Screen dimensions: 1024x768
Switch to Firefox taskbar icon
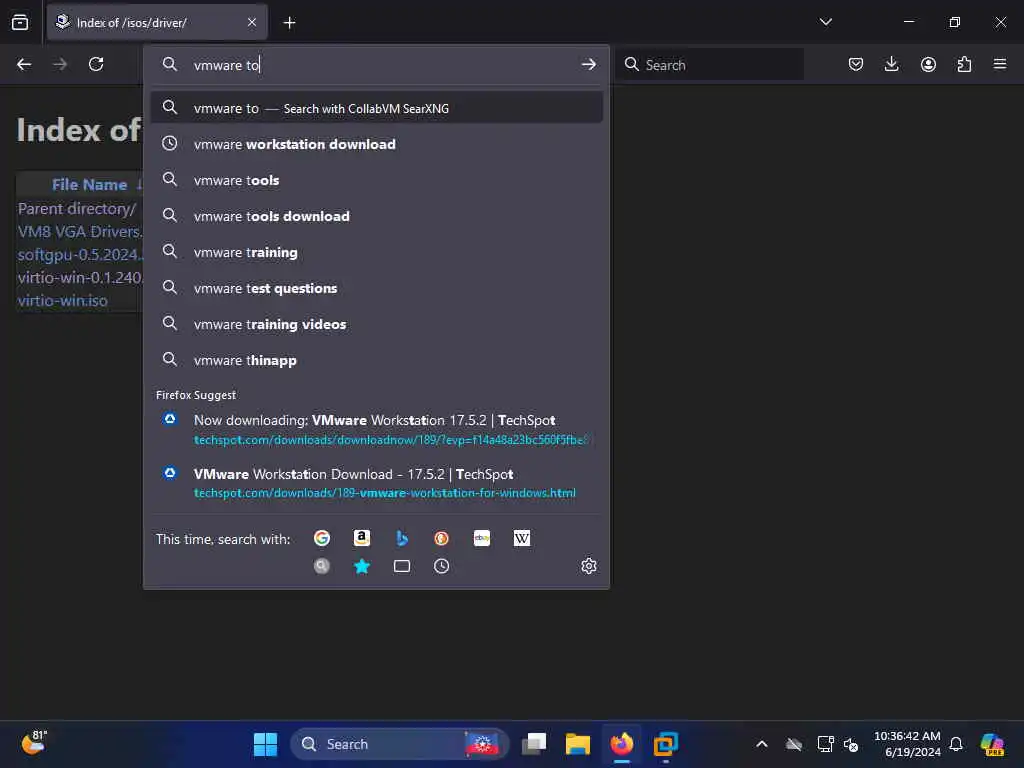(622, 744)
